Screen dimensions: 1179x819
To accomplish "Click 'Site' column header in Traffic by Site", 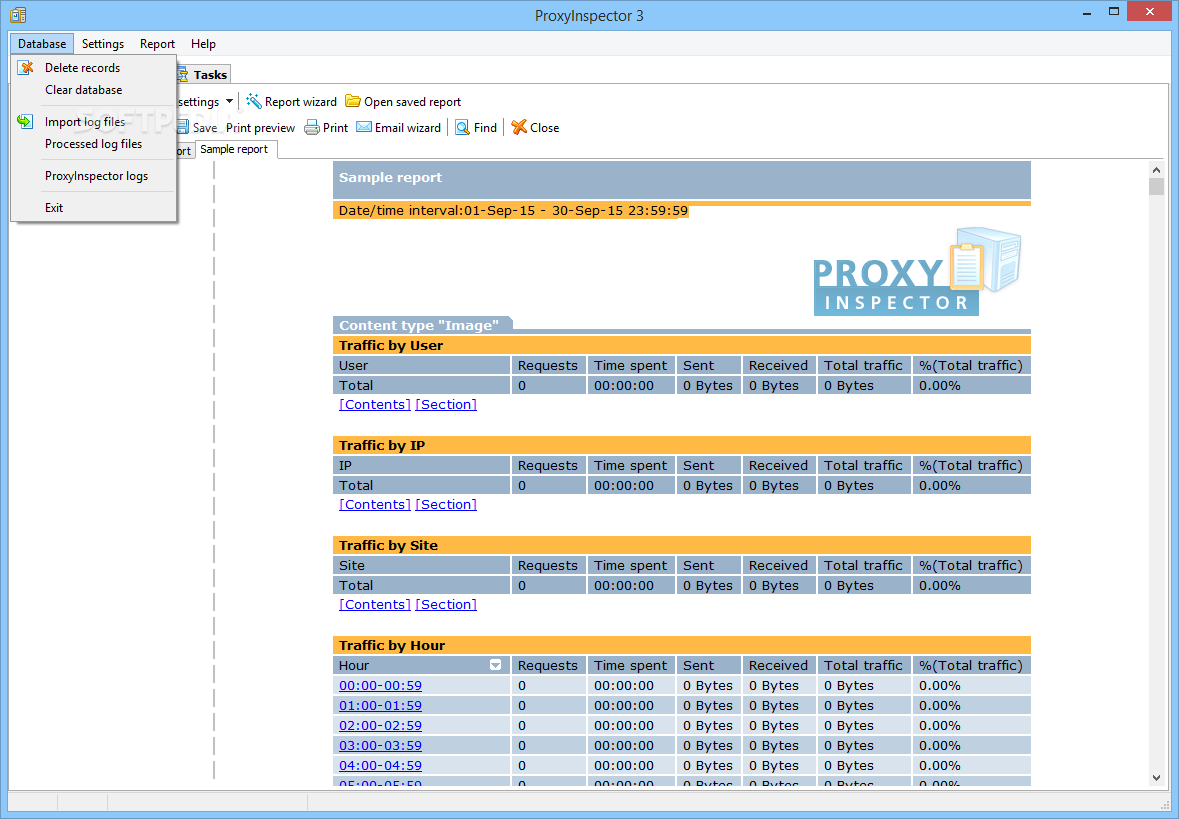I will (x=422, y=566).
